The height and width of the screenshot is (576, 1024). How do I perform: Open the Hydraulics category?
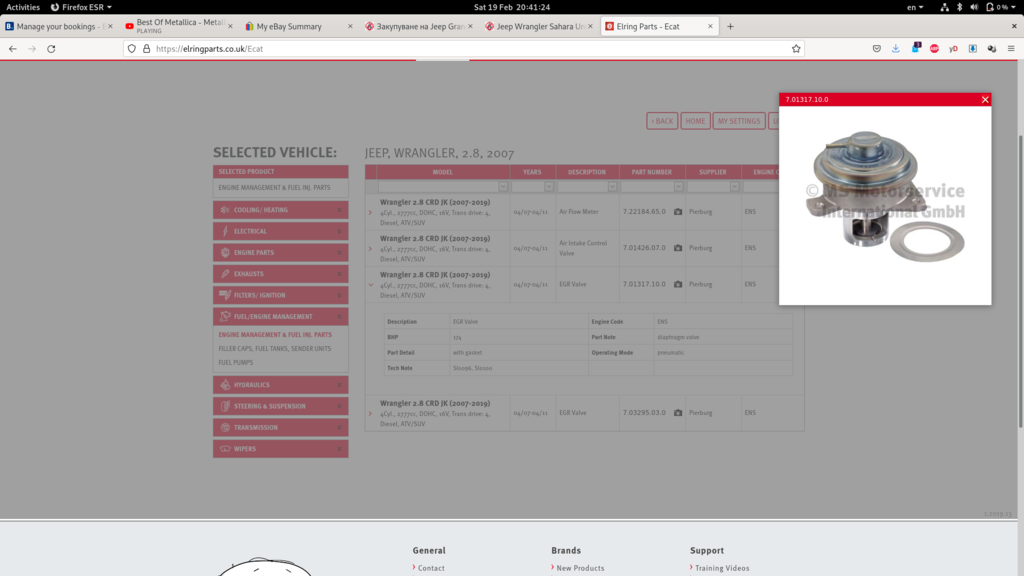coord(280,385)
